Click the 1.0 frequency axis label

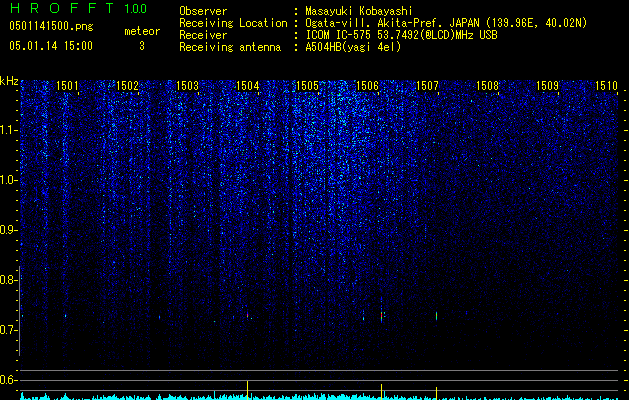7,180
